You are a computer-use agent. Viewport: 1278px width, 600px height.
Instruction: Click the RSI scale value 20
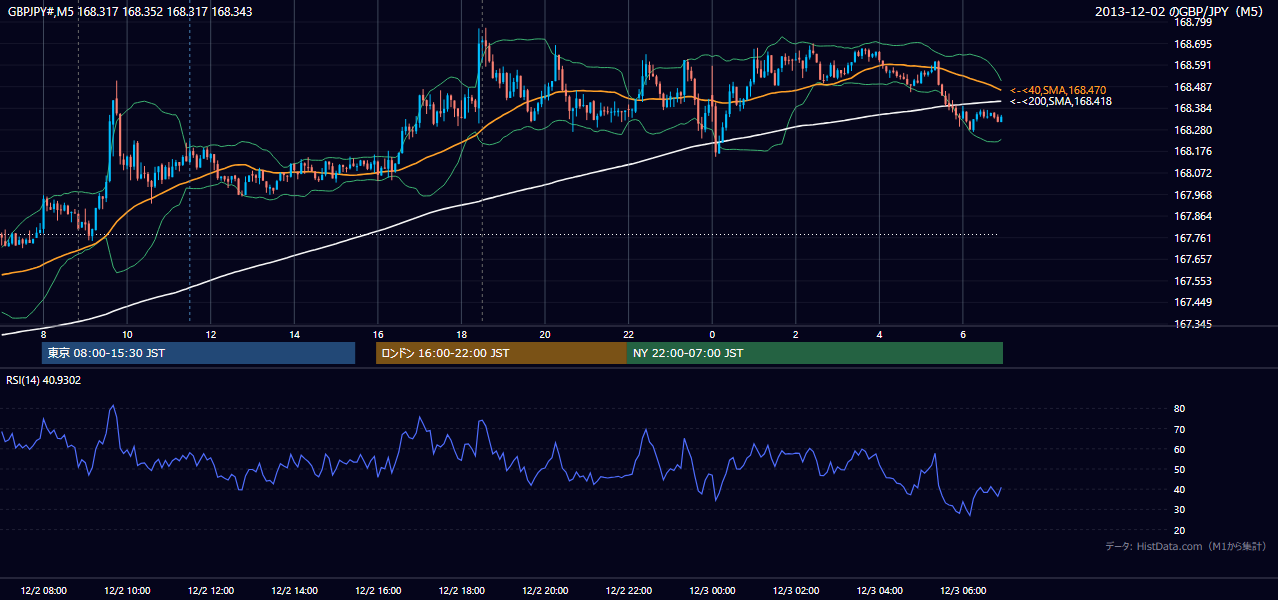pos(1180,531)
